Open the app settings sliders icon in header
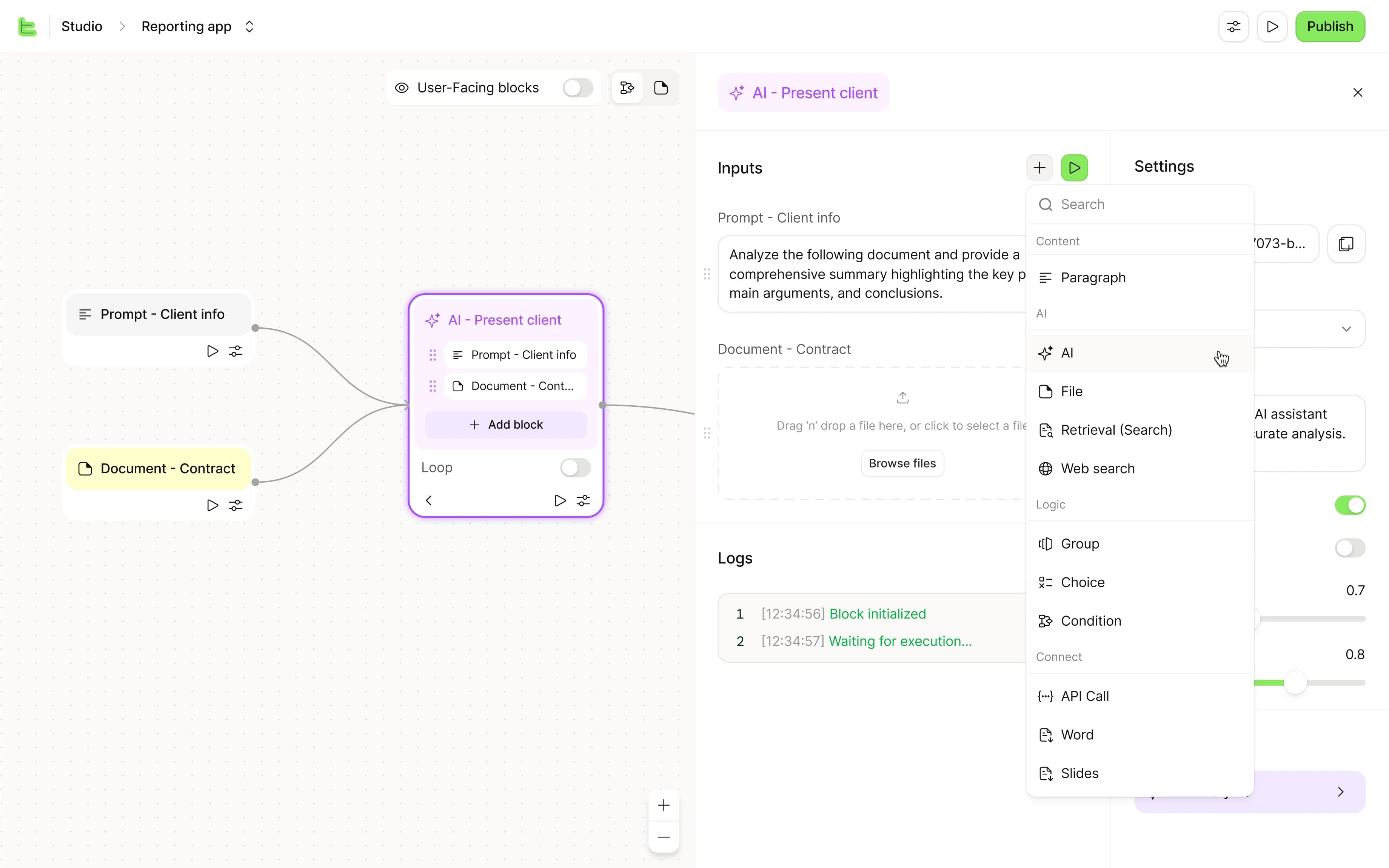Image resolution: width=1389 pixels, height=868 pixels. tap(1233, 26)
